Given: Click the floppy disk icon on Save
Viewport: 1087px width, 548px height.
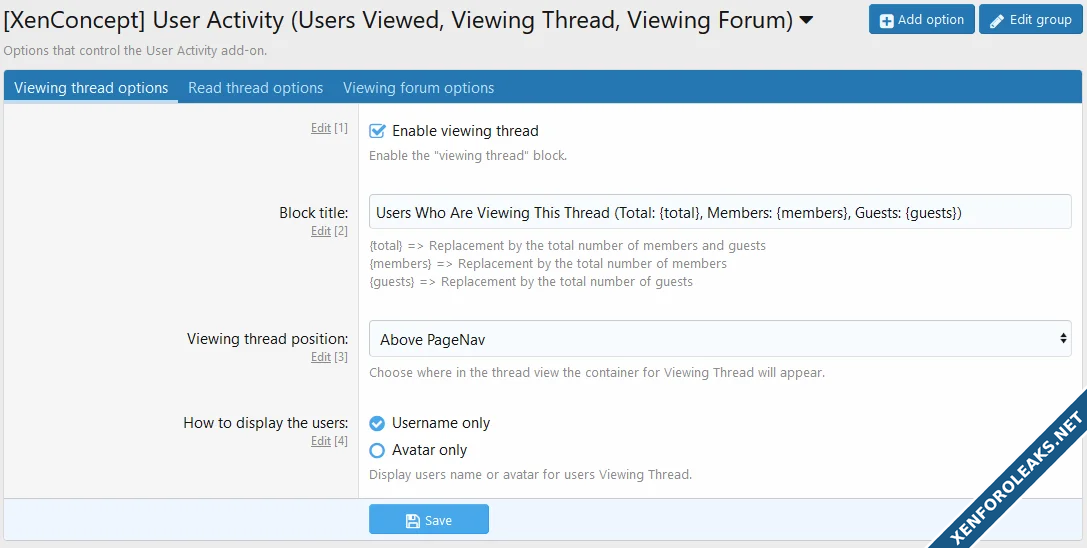Looking at the screenshot, I should tap(412, 520).
